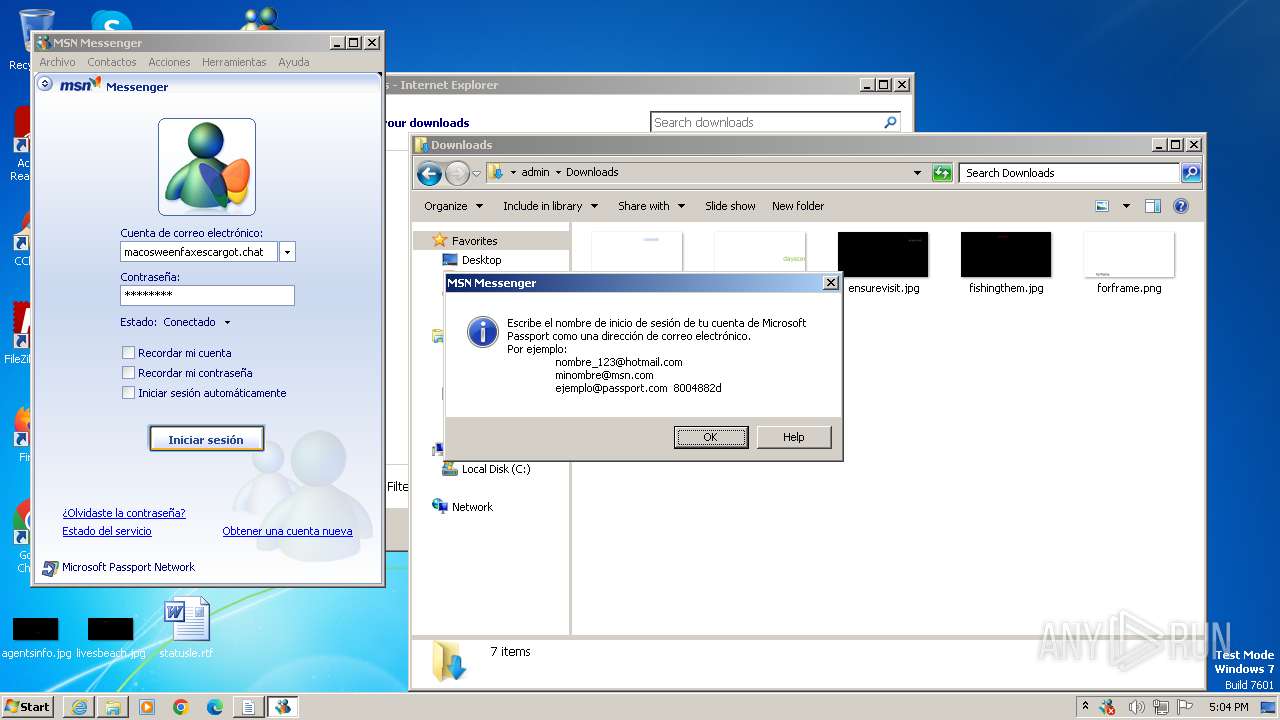Open Share with dropdown
The width and height of the screenshot is (1280, 720).
651,206
